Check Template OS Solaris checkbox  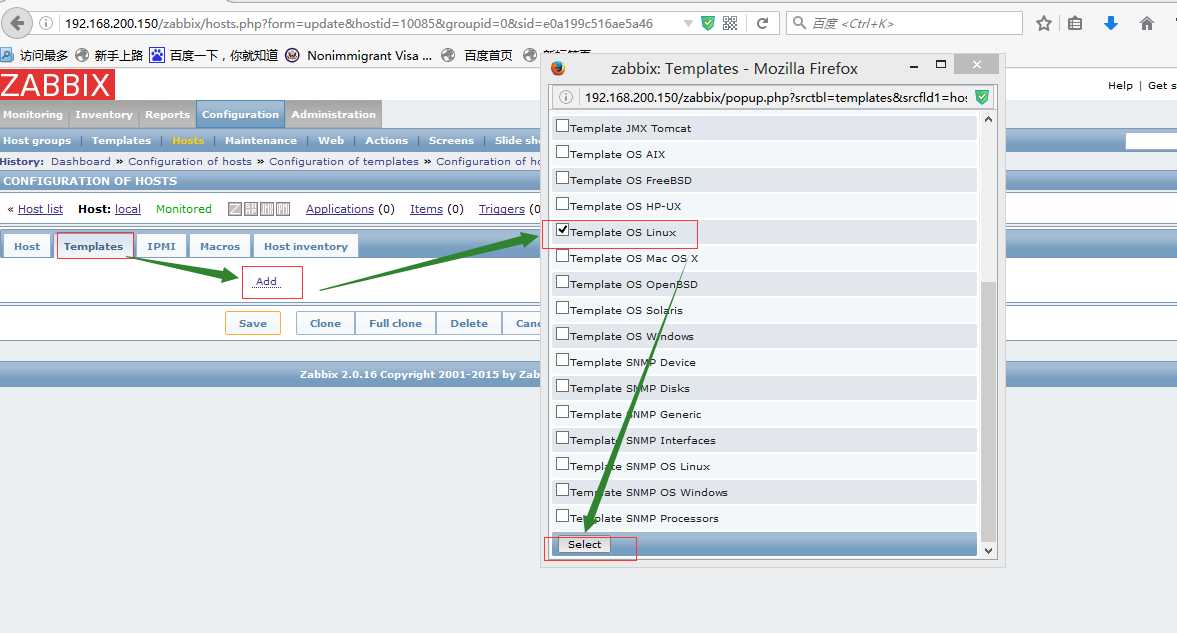[x=562, y=309]
